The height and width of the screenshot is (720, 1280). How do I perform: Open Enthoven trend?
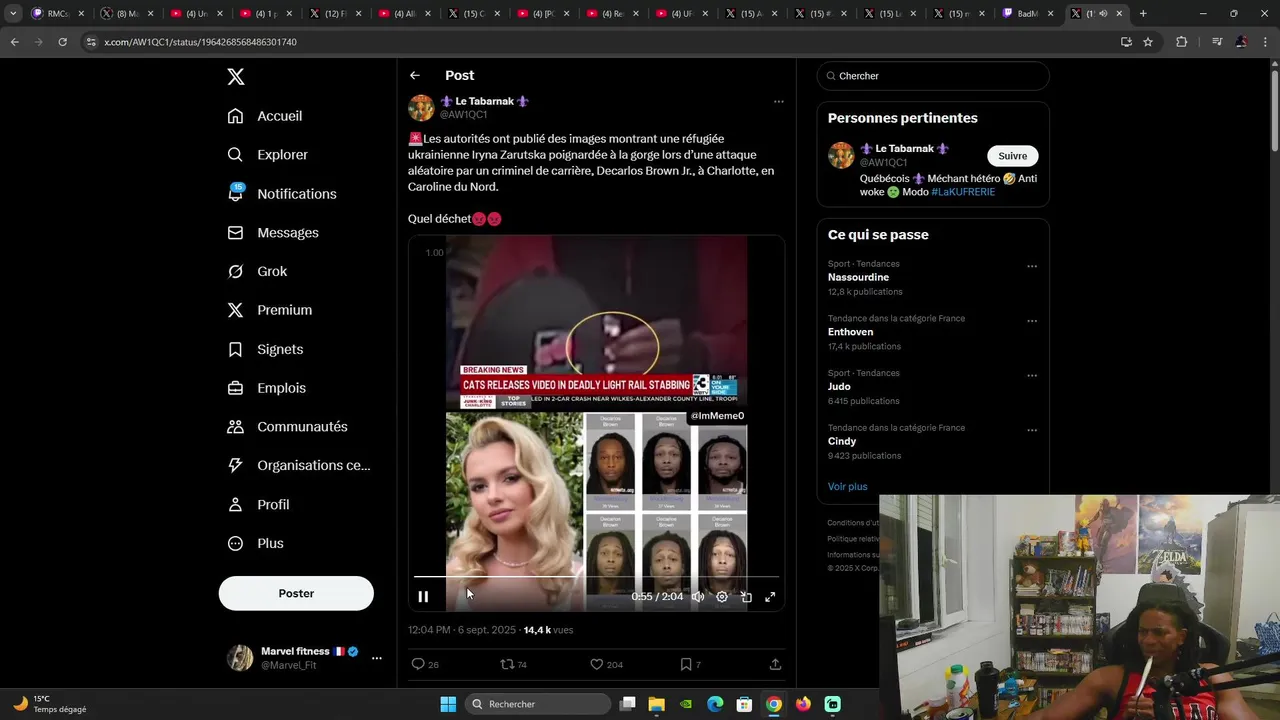pyautogui.click(x=850, y=332)
